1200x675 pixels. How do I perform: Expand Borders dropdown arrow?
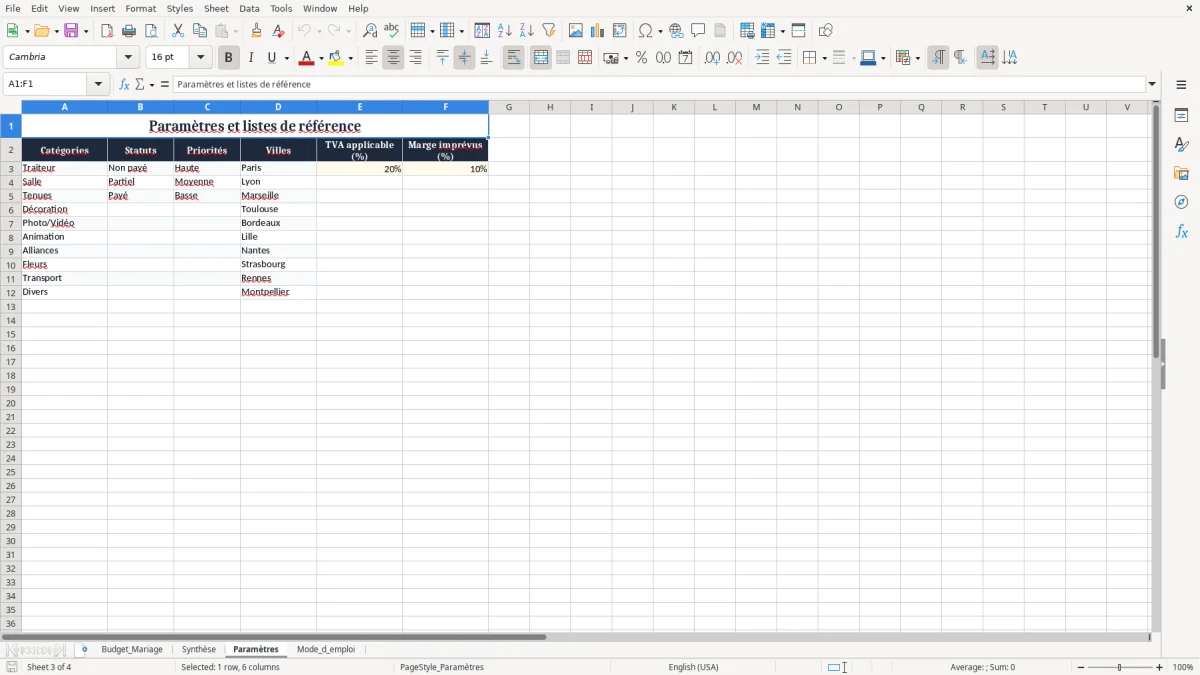pos(823,58)
